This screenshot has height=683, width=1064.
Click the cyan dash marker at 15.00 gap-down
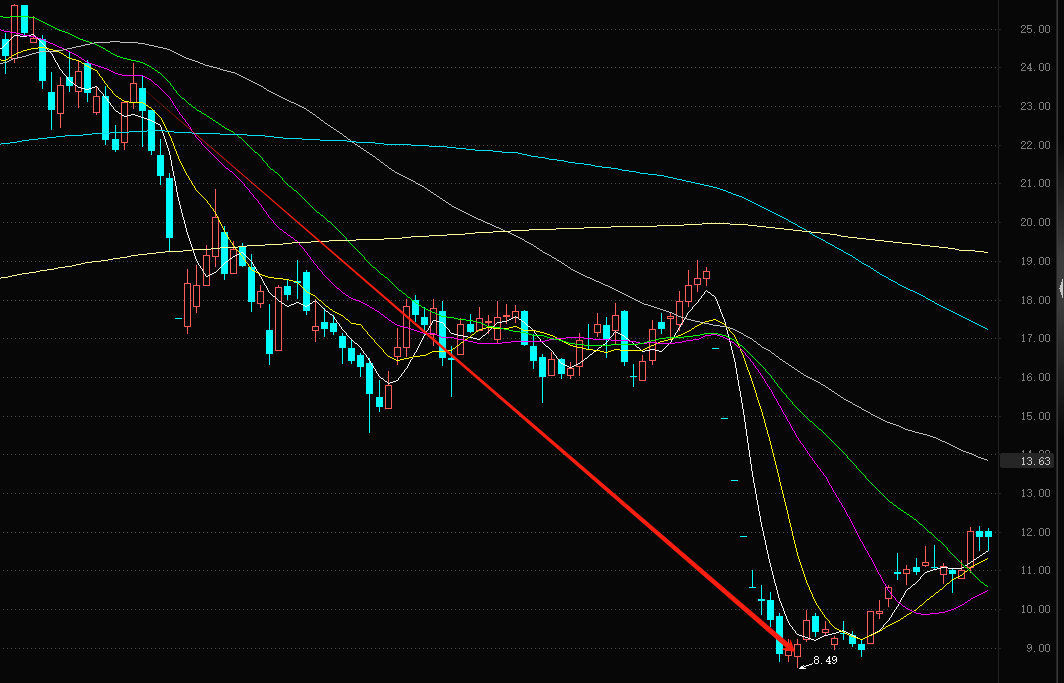(724, 418)
